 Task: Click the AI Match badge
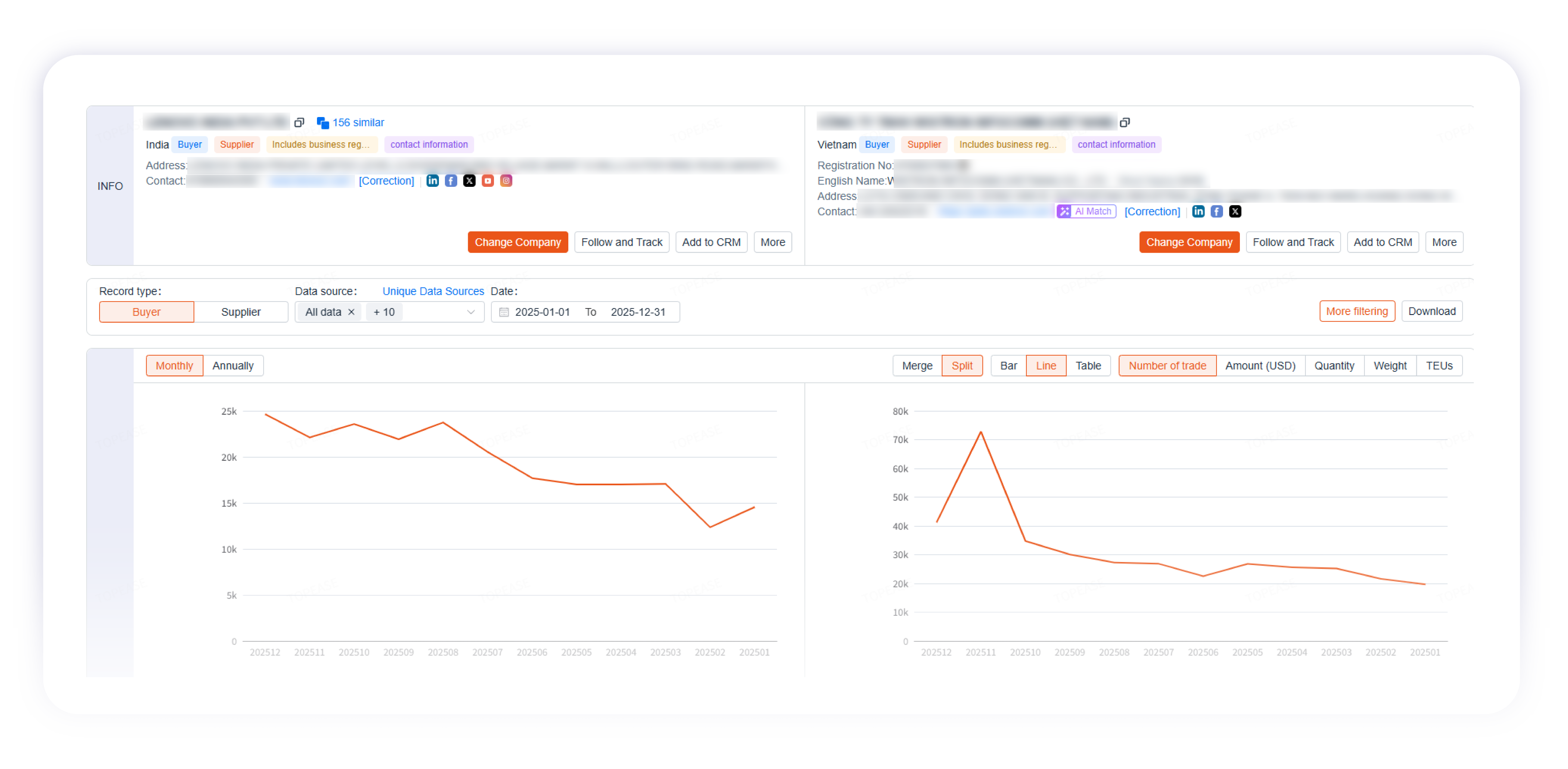[x=1086, y=211]
